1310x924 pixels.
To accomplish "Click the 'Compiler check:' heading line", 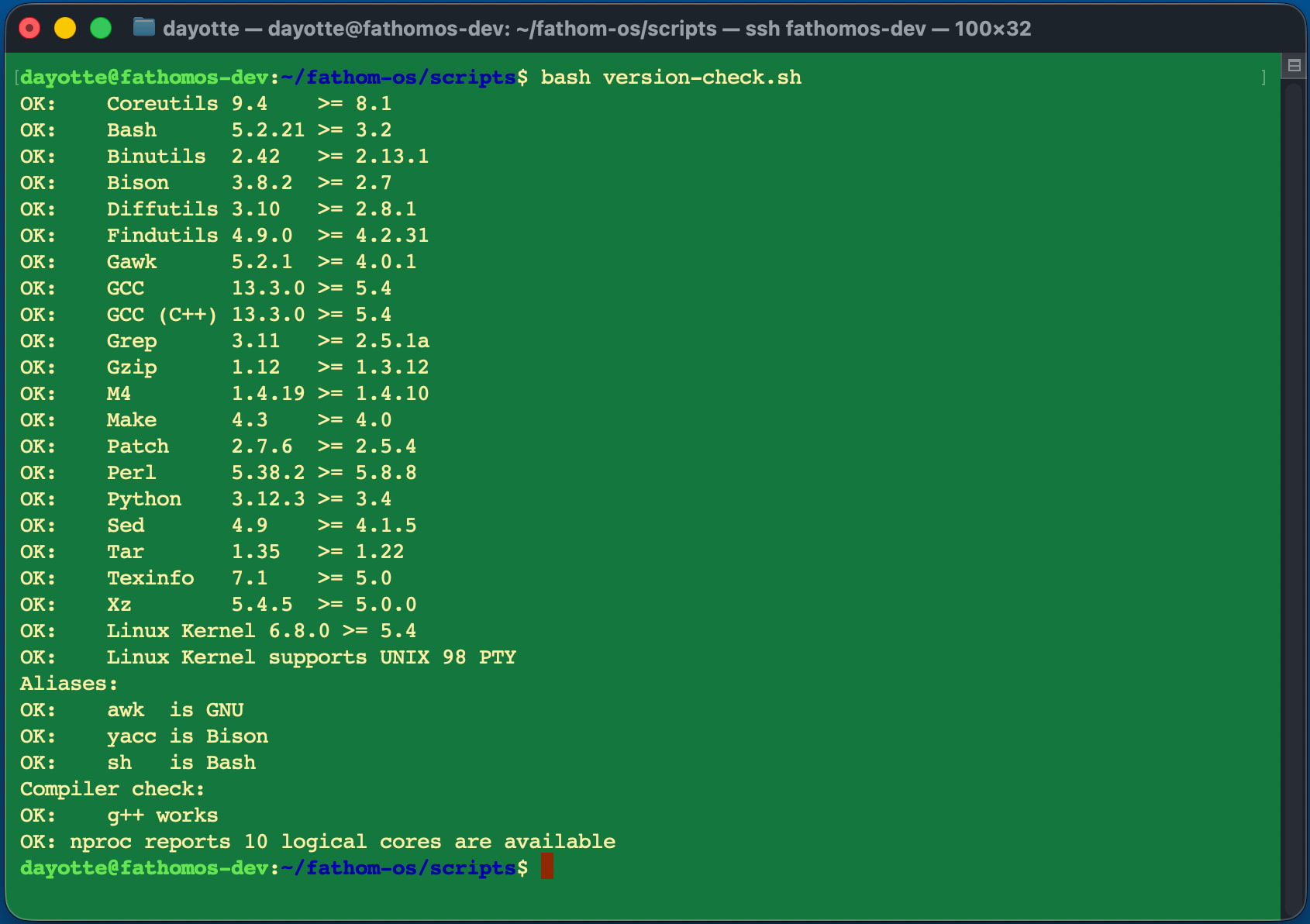I will click(x=112, y=789).
